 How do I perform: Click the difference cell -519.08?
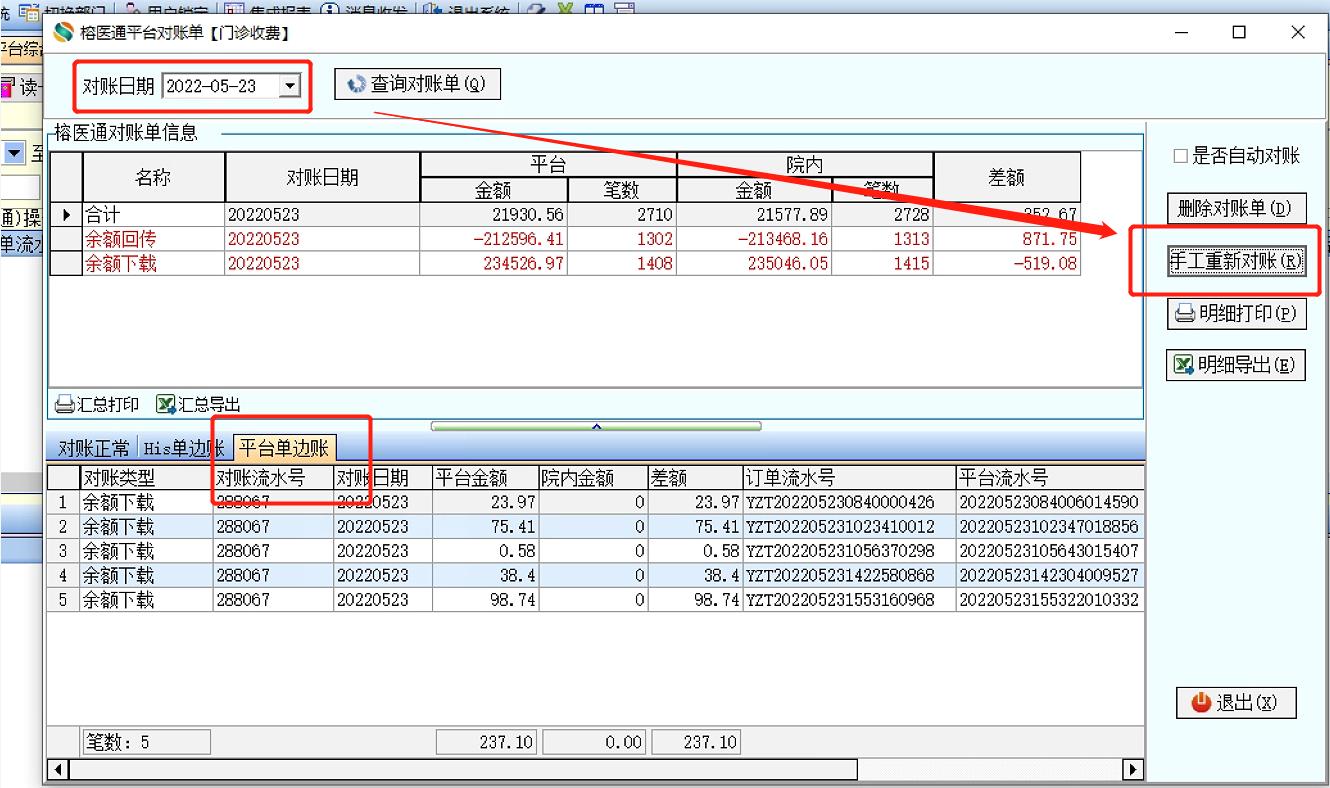(1007, 263)
